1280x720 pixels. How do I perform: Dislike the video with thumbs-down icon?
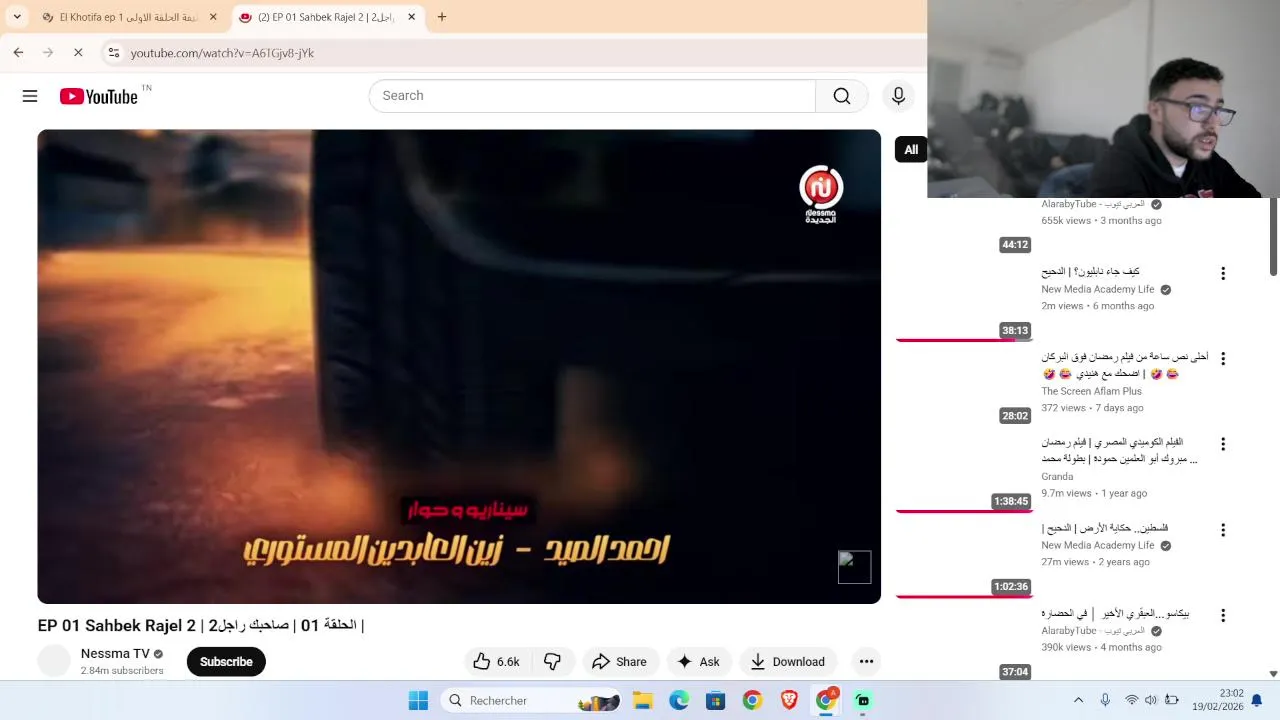point(552,661)
